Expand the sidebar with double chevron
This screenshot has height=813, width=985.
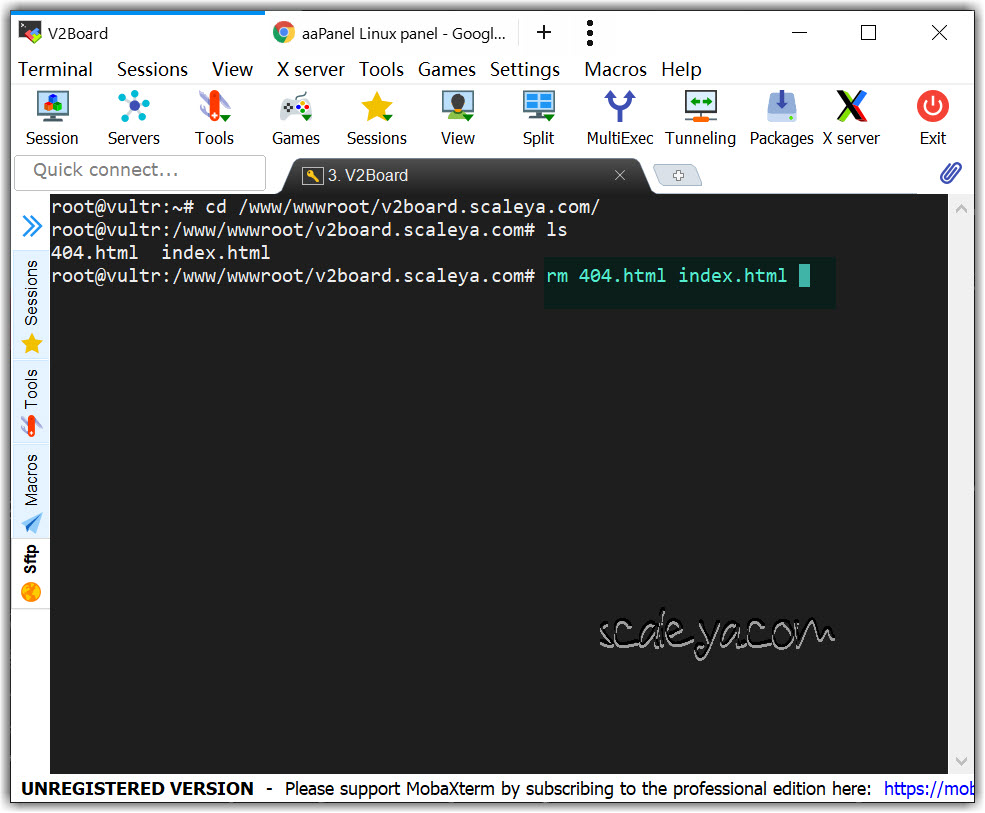[32, 227]
